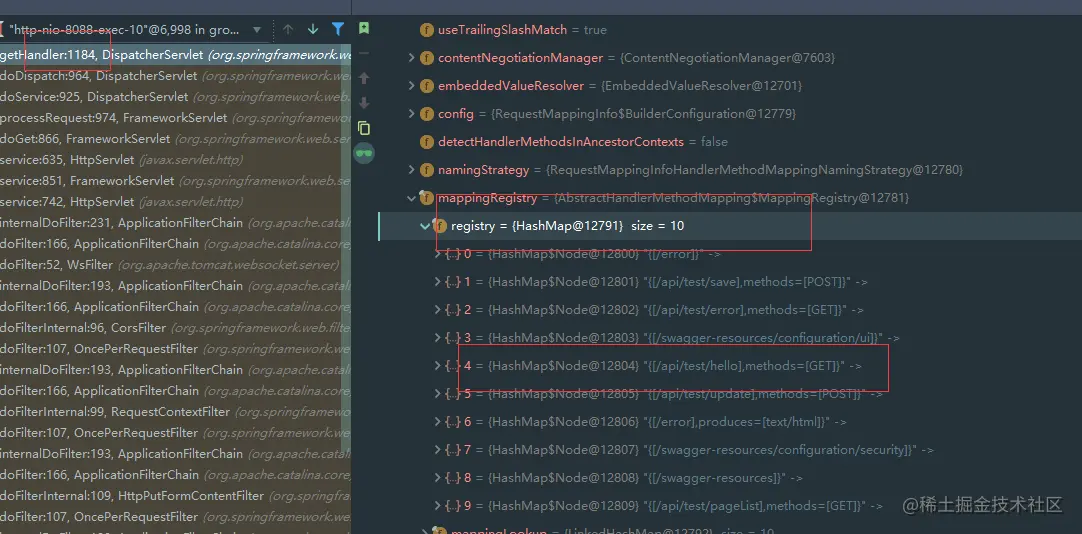Click map entry icon of entry 2
1082x534 pixels.
pos(453,310)
